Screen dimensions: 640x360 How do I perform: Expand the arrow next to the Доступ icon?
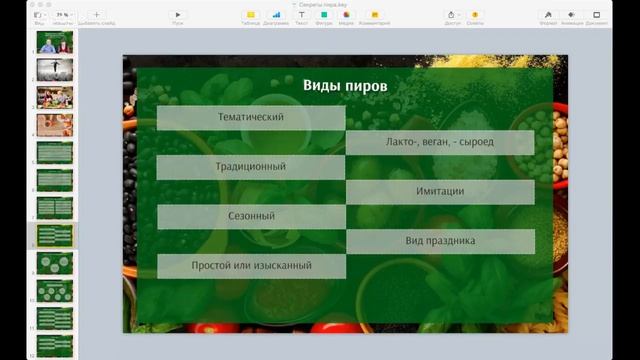tap(459, 15)
